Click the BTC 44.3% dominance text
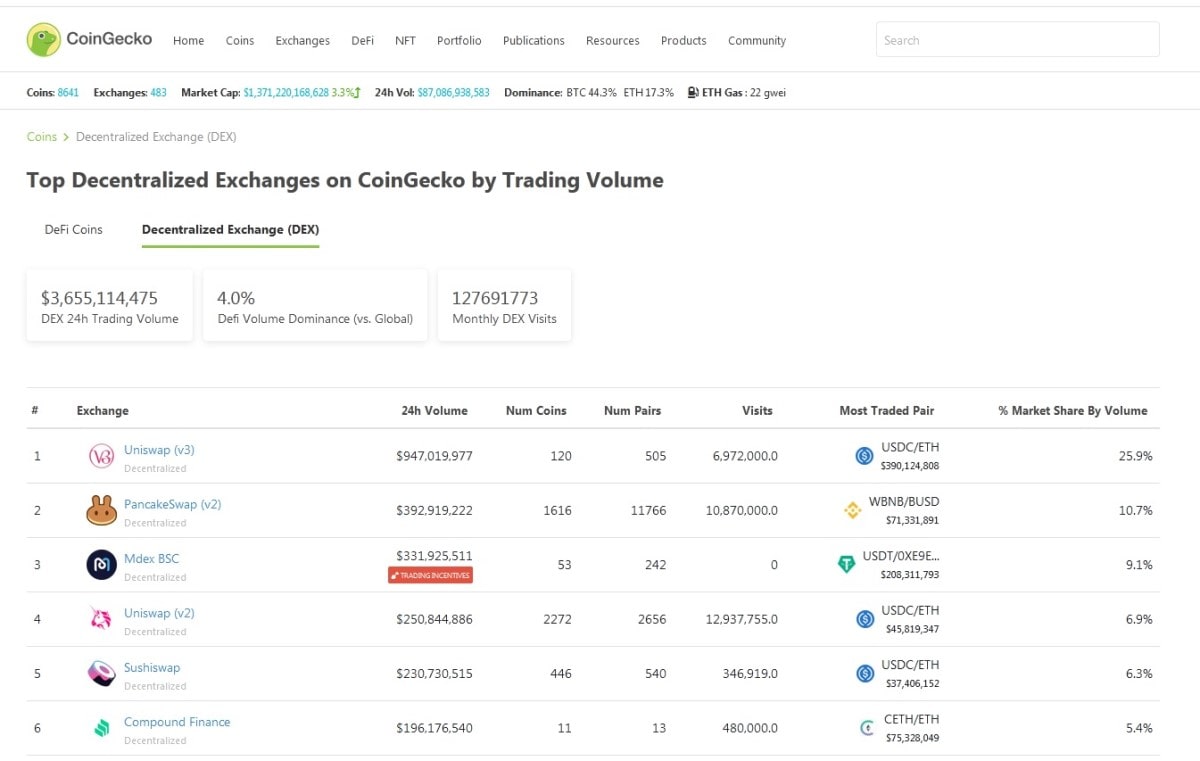This screenshot has width=1200, height=761. (x=592, y=92)
